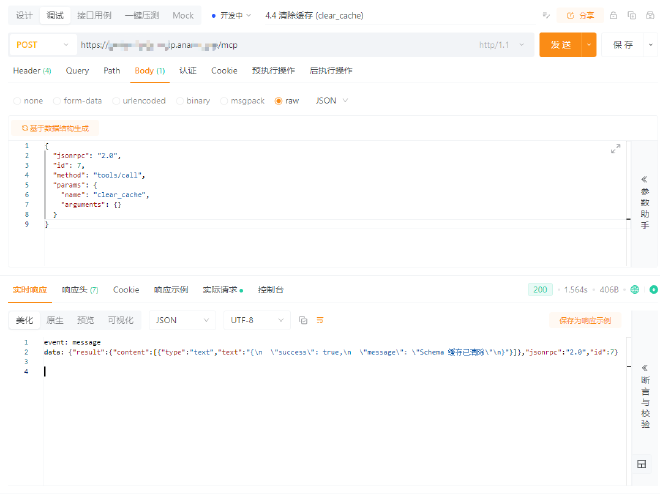Screen dimensions: 660x494
Task: Click the copy response icon
Action: coord(303,320)
